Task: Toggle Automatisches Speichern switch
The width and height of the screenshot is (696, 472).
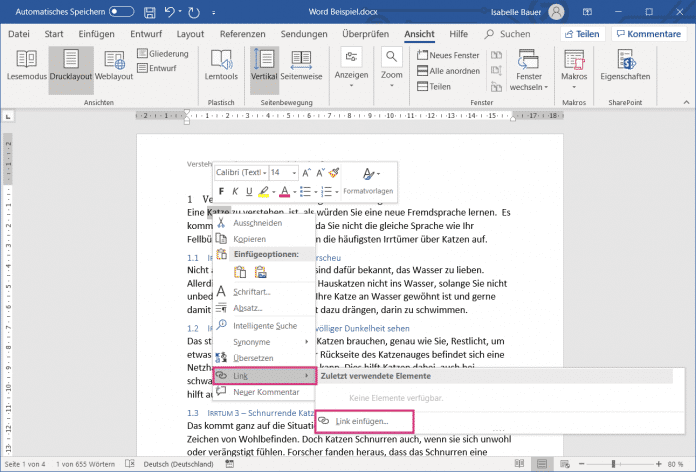Action: click(122, 12)
